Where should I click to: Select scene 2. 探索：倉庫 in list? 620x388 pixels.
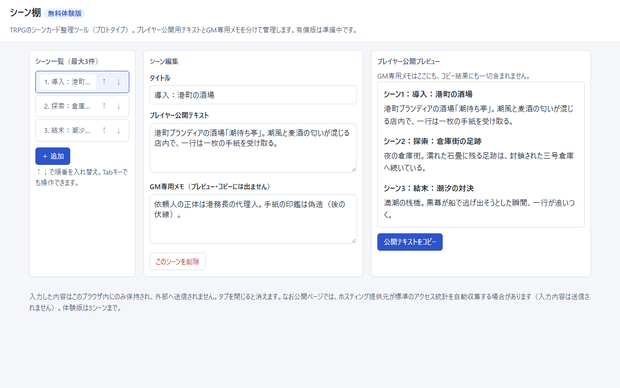pyautogui.click(x=67, y=106)
